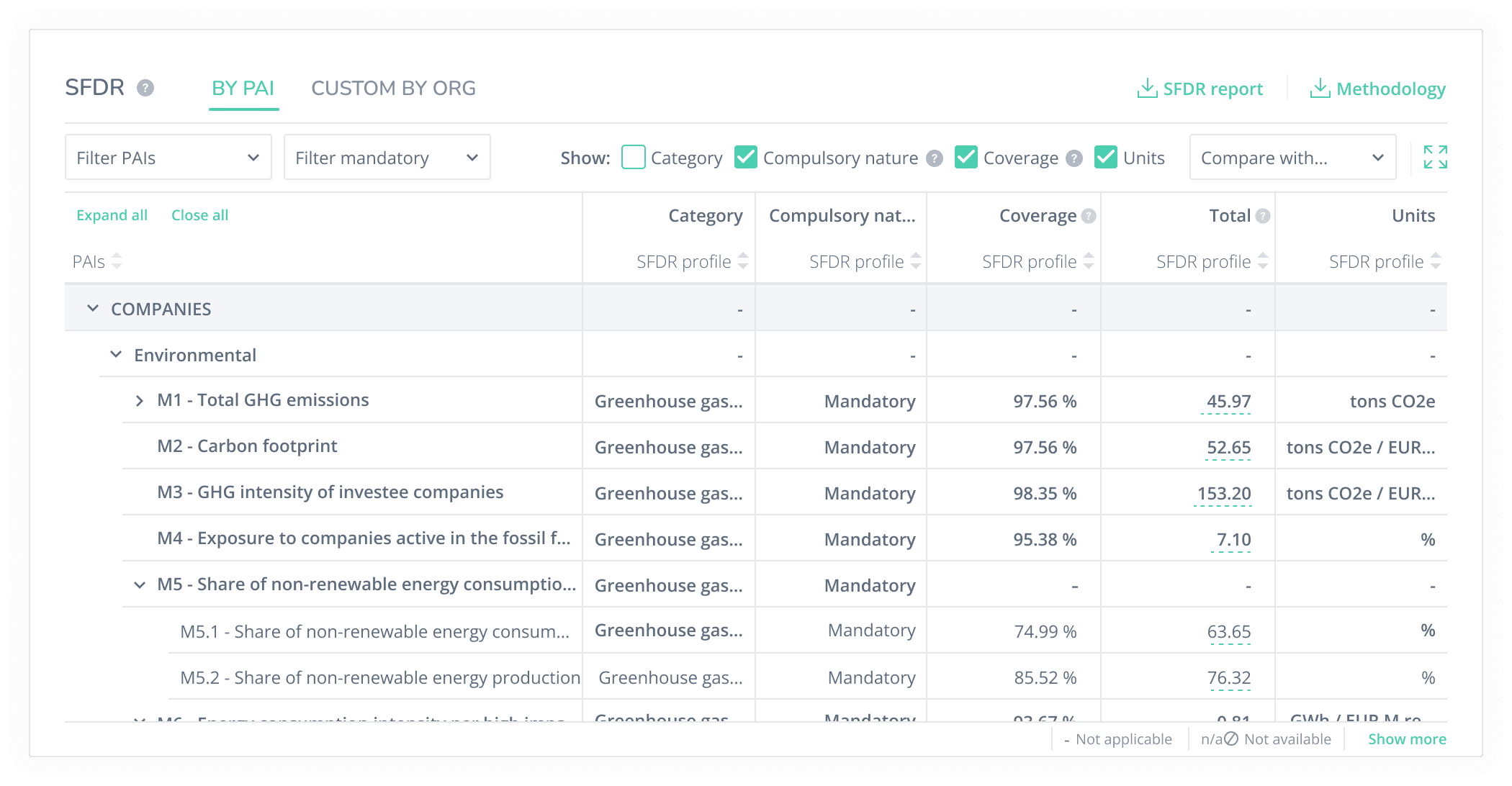This screenshot has width=1512, height=786.
Task: Click the Compulsory nature help icon
Action: [935, 158]
